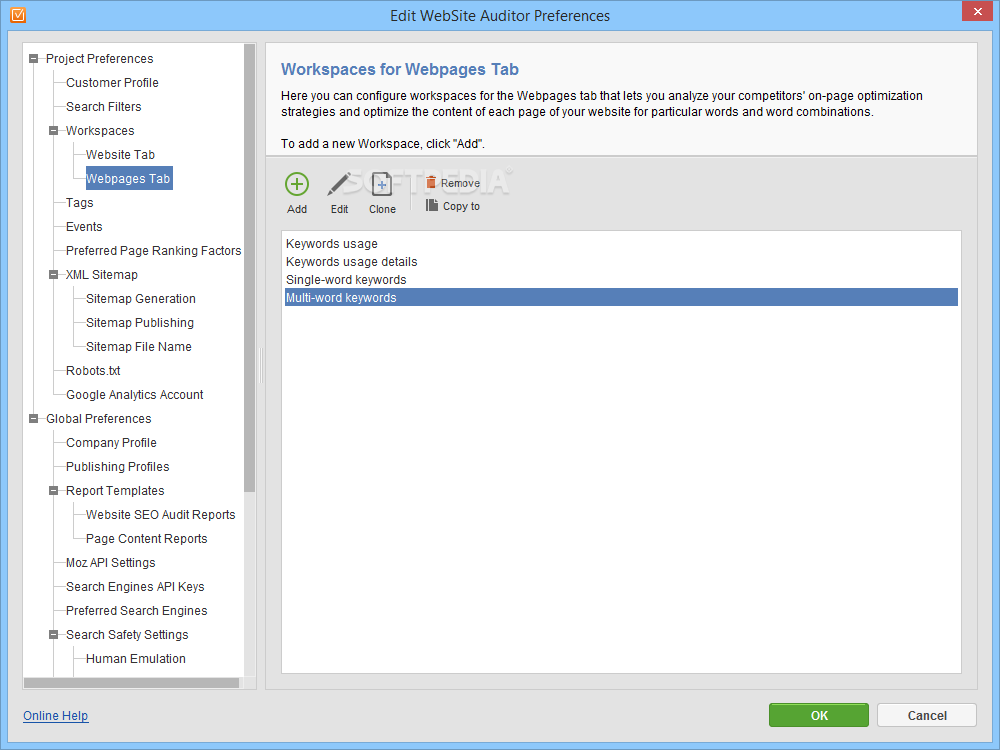This screenshot has width=1000, height=750.
Task: Open Moz API Settings
Action: [110, 563]
